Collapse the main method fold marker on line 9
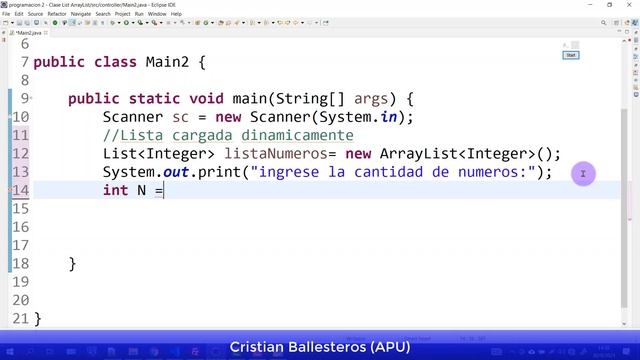 (x=31, y=98)
